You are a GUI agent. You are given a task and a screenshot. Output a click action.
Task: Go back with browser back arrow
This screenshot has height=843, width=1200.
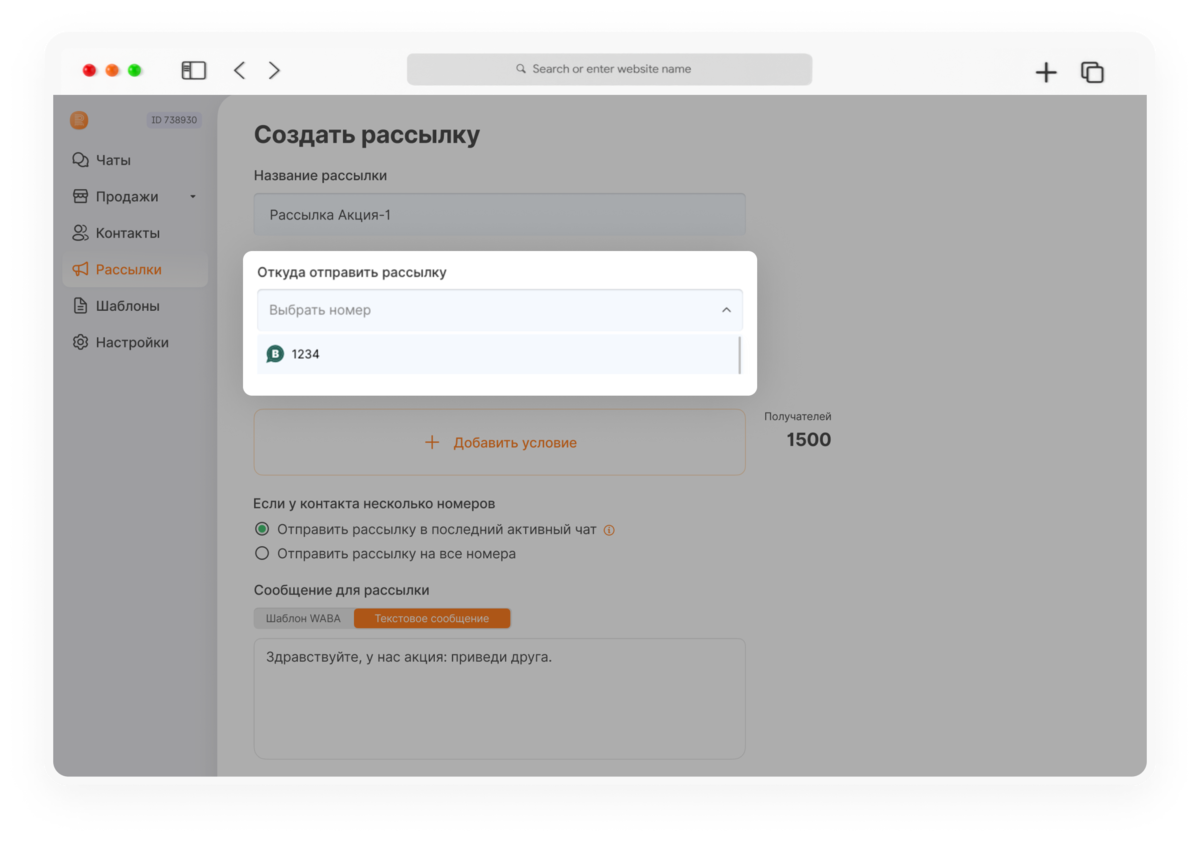pos(239,70)
